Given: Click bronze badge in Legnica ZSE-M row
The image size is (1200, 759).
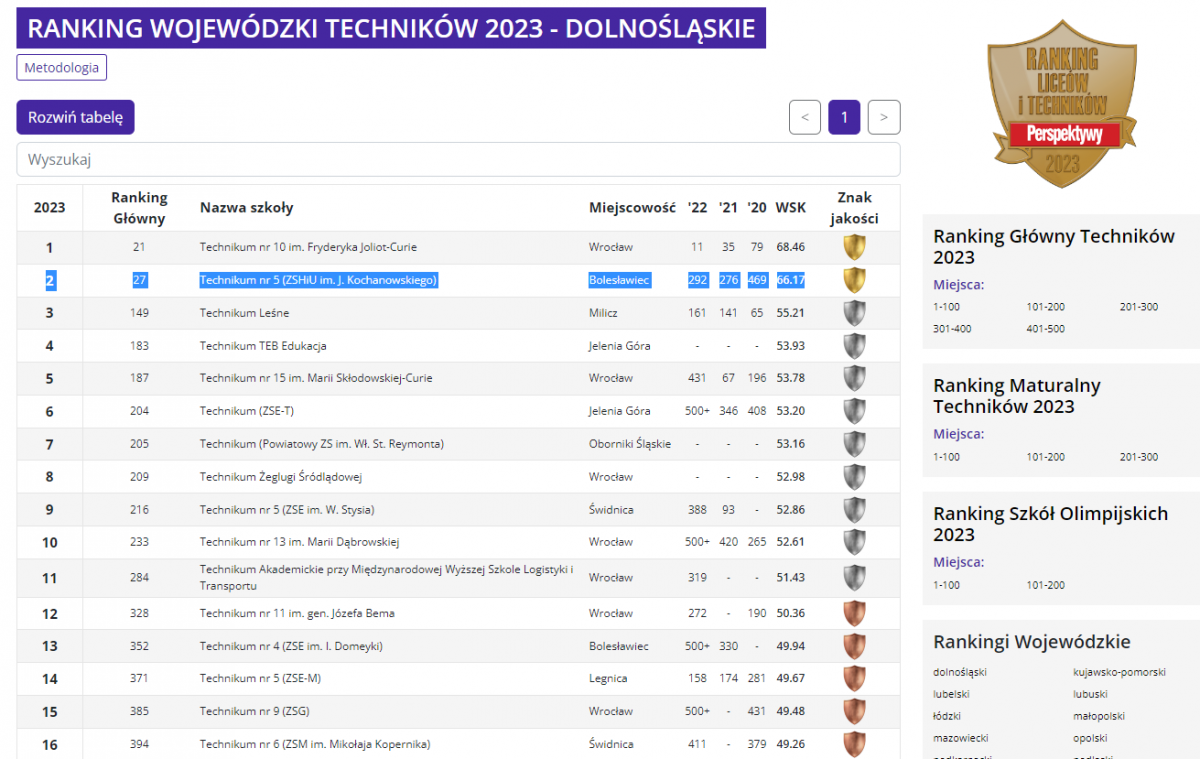Looking at the screenshot, I should (854, 679).
